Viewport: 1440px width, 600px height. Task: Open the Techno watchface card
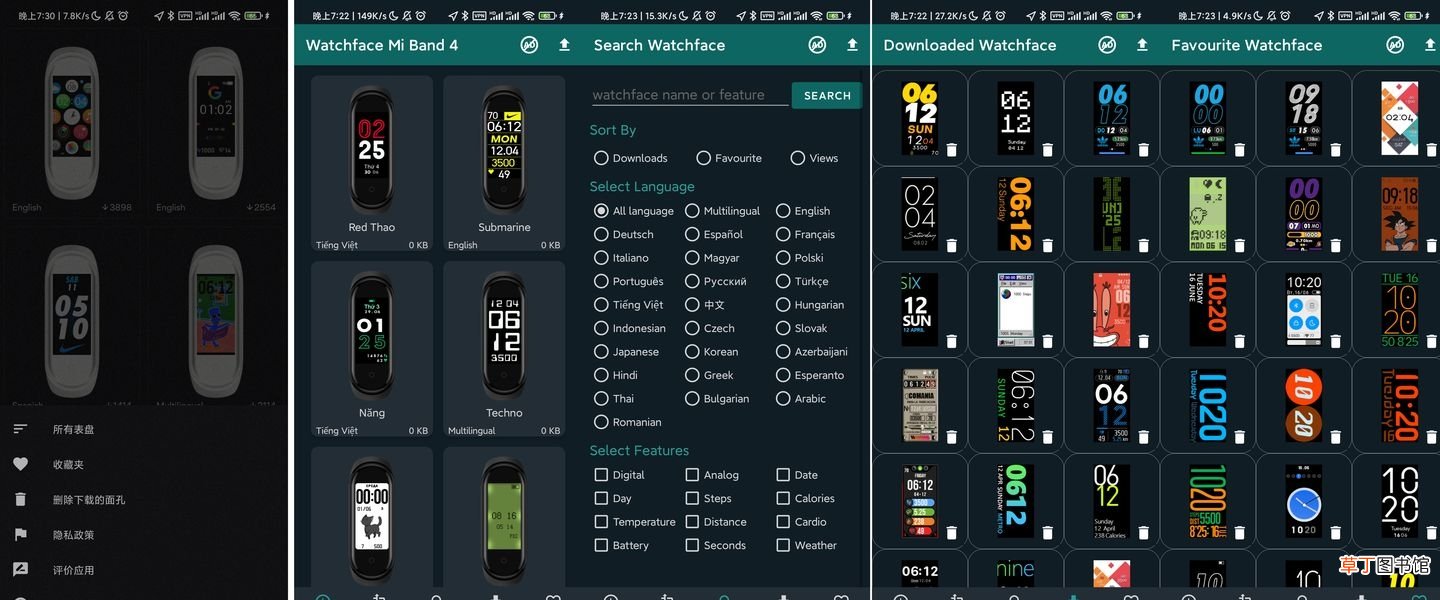pos(504,350)
